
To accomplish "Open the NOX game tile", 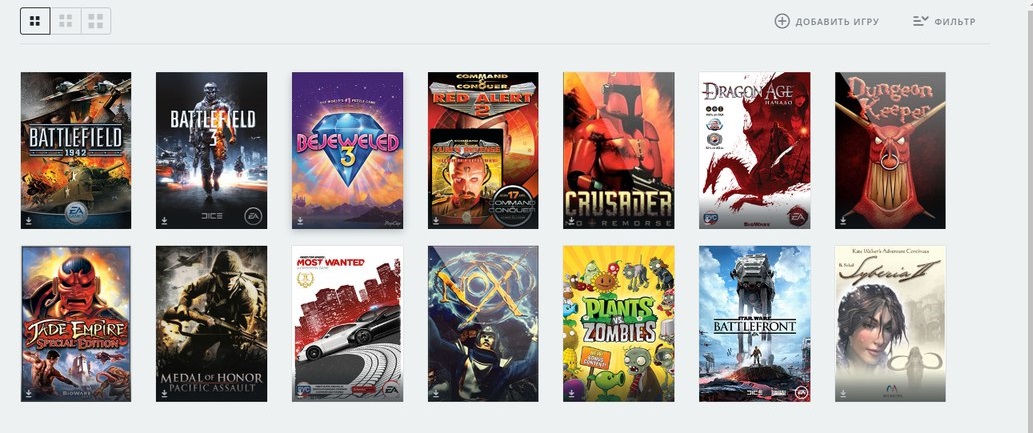I will coord(483,324).
